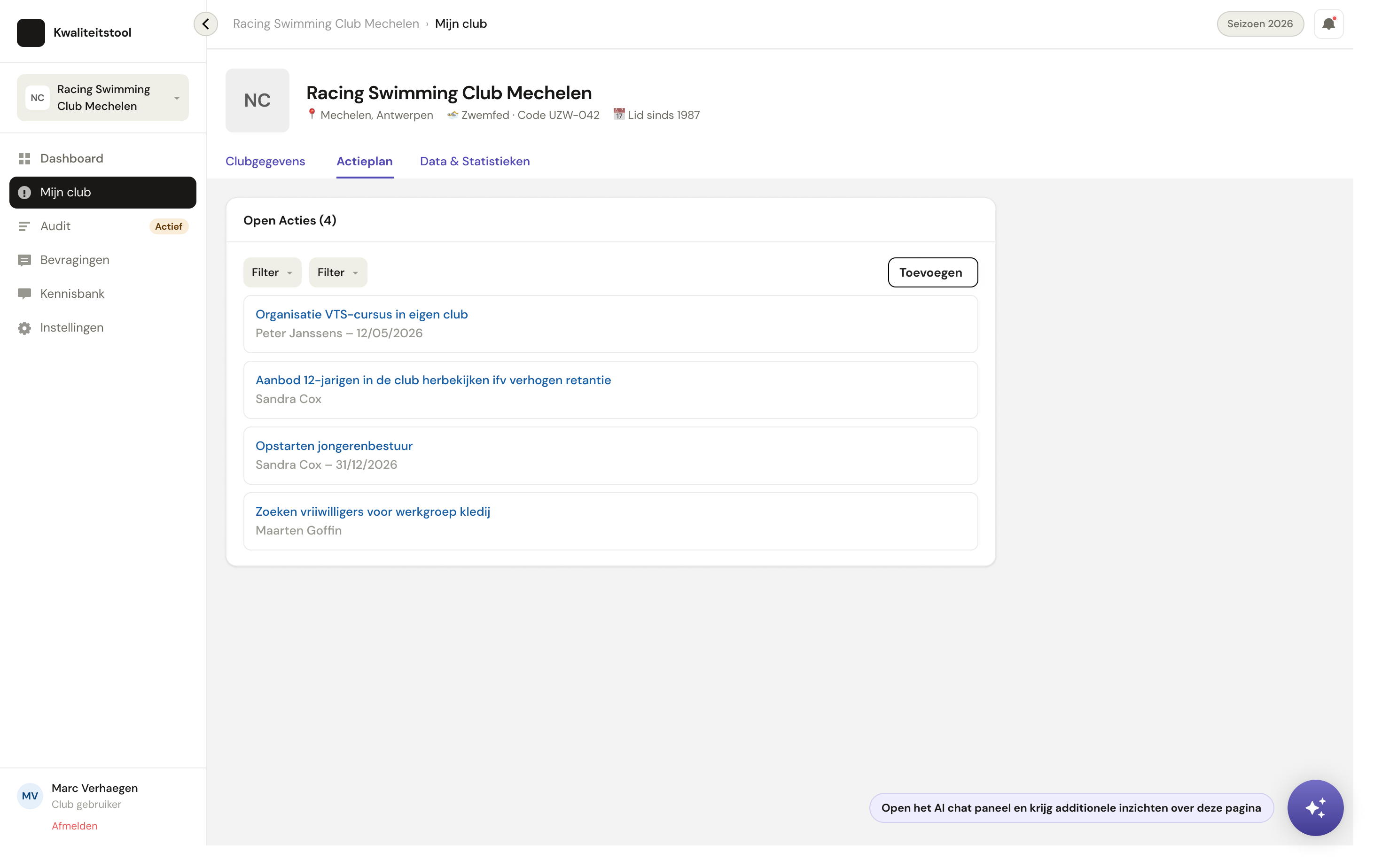Image resolution: width=1374 pixels, height=868 pixels.
Task: Click Marc Verhaegen user name
Action: [x=95, y=788]
